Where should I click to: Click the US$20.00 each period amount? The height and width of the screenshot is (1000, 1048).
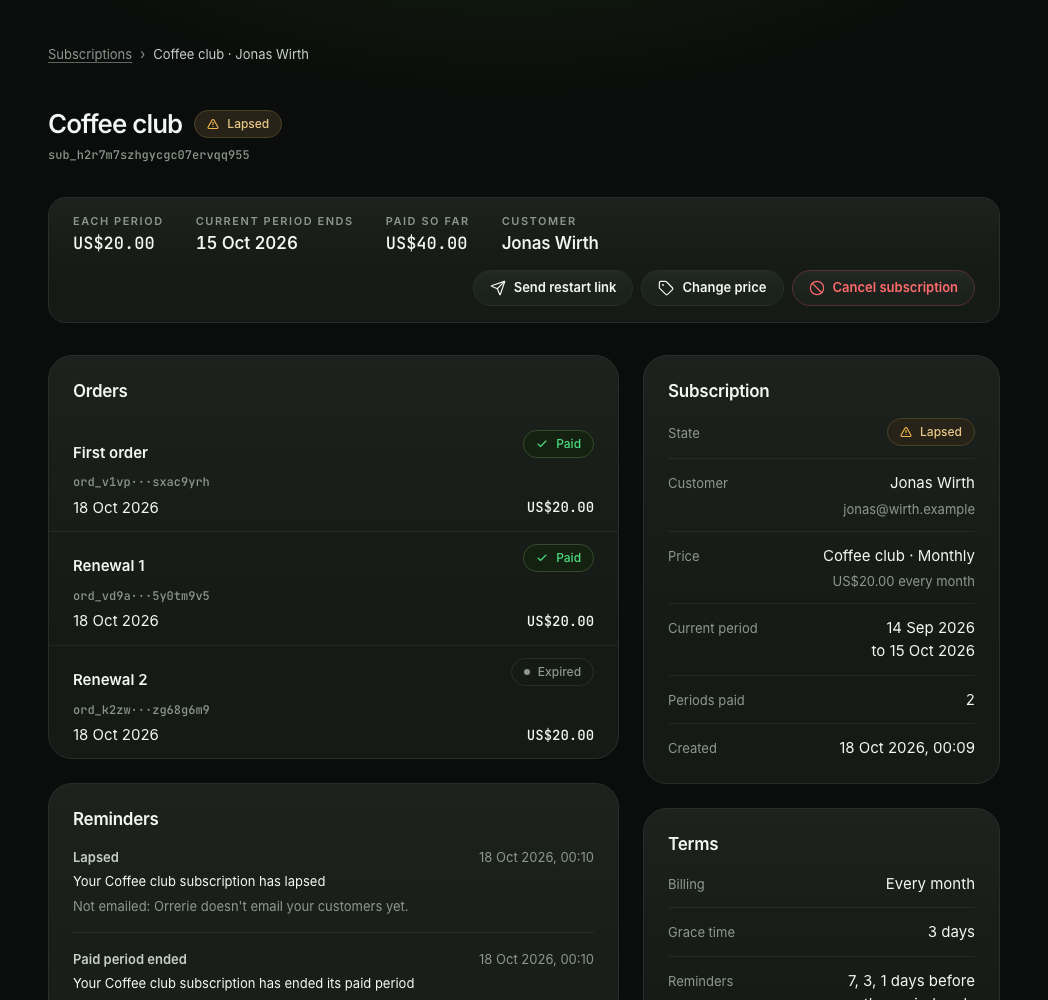pos(114,243)
